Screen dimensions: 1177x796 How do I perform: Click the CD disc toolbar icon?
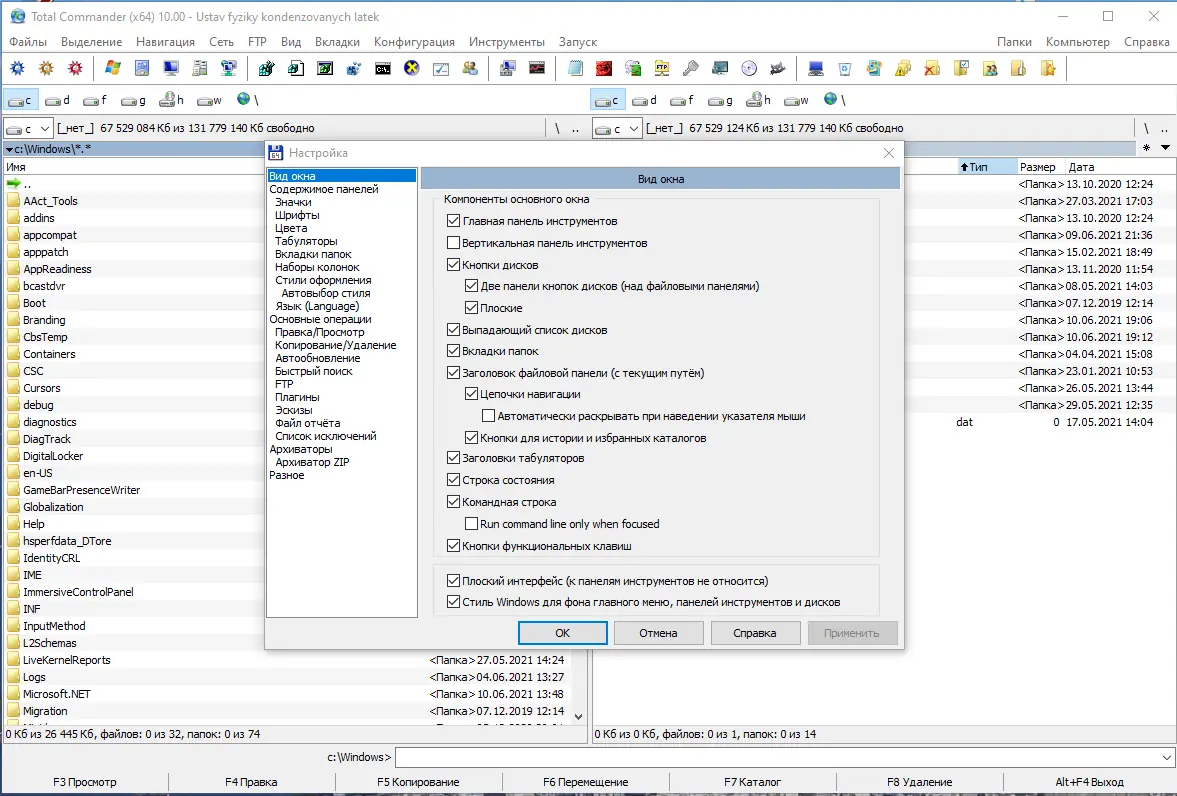pyautogui.click(x=749, y=68)
